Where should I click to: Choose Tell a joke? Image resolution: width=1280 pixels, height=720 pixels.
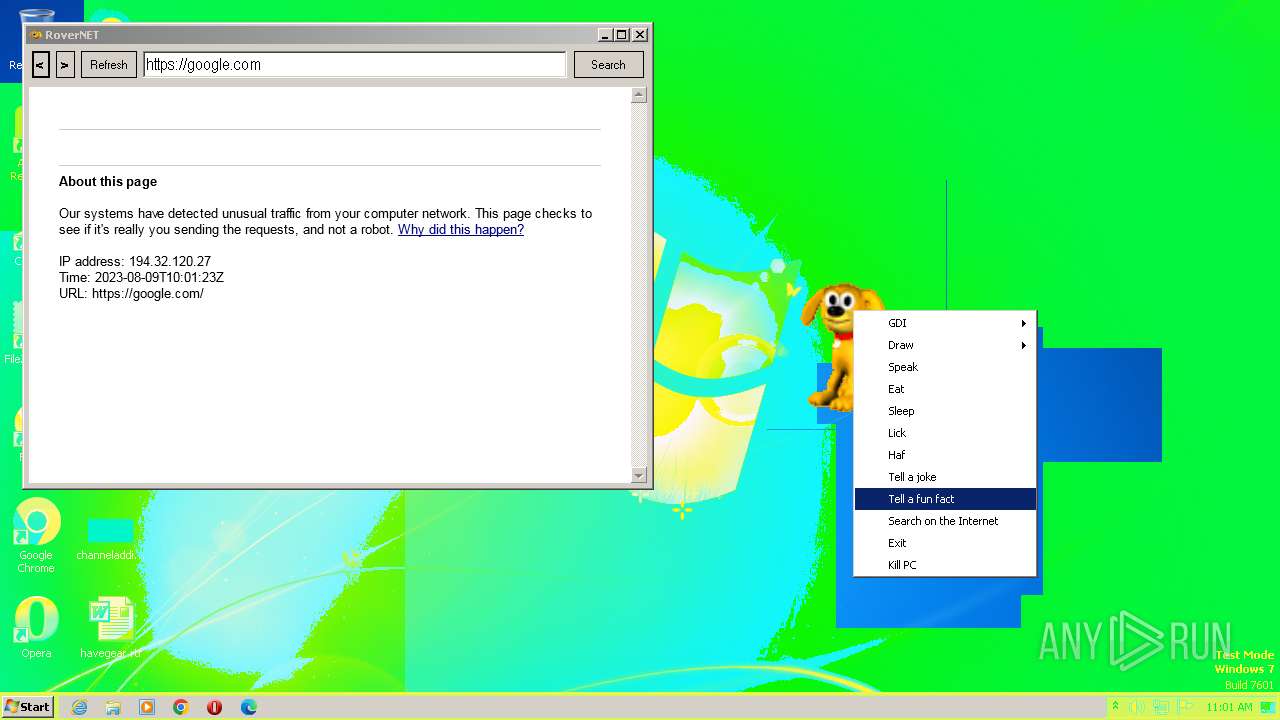945,477
